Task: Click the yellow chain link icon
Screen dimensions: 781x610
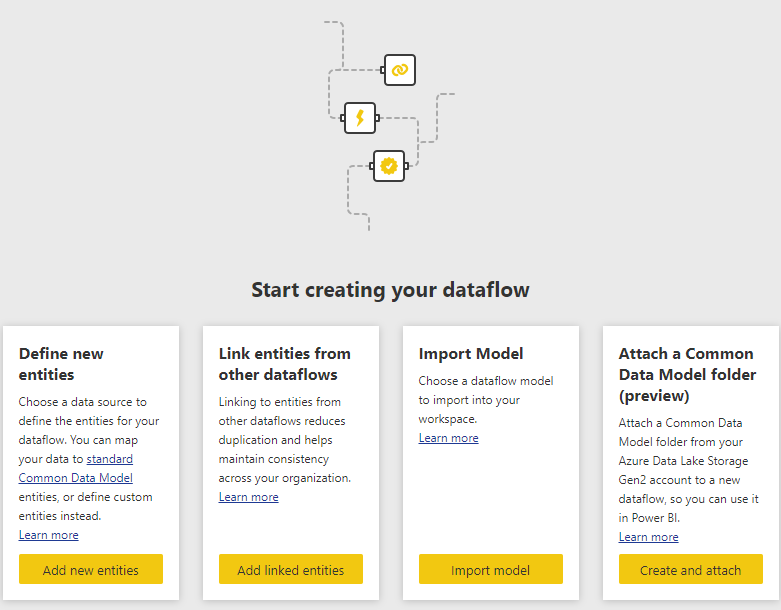Action: coord(399,70)
